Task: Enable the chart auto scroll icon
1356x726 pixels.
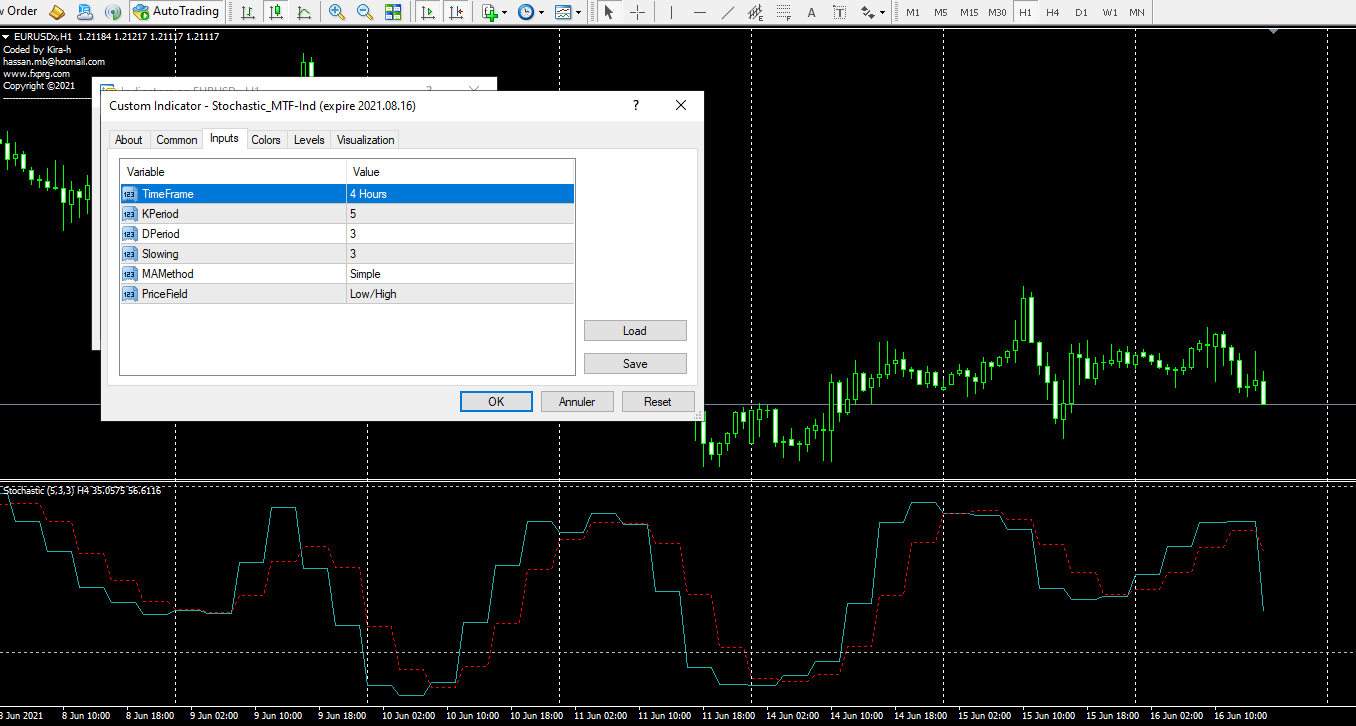Action: click(x=428, y=12)
